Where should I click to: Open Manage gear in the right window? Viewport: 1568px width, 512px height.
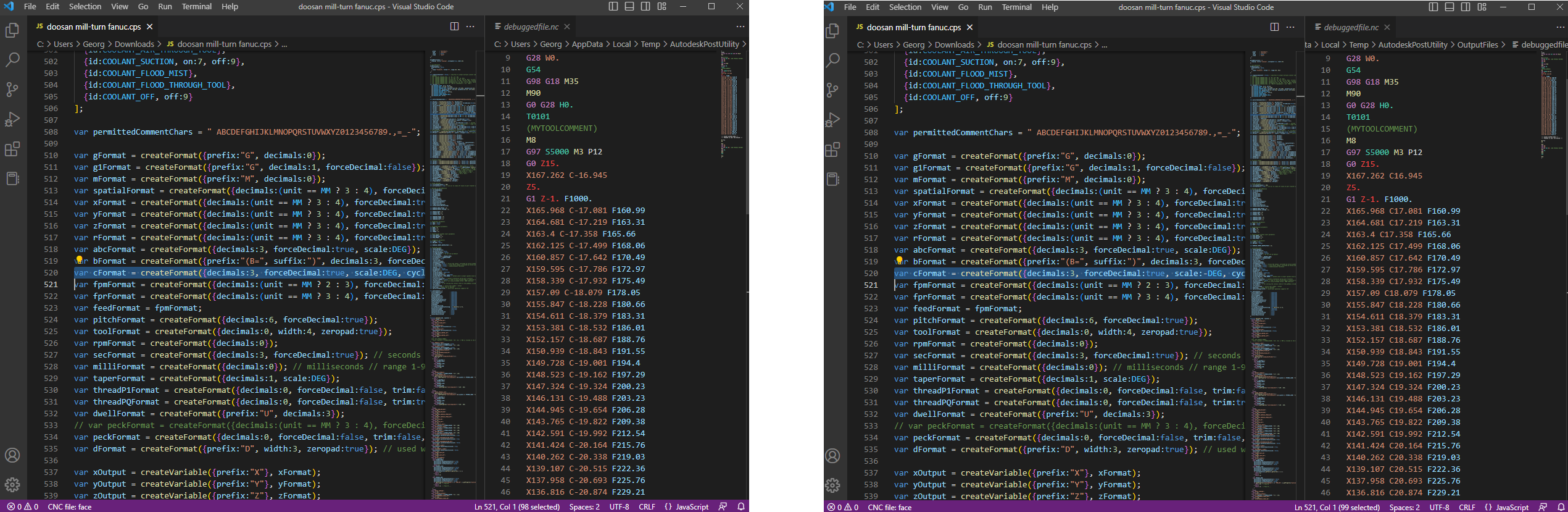click(x=832, y=485)
